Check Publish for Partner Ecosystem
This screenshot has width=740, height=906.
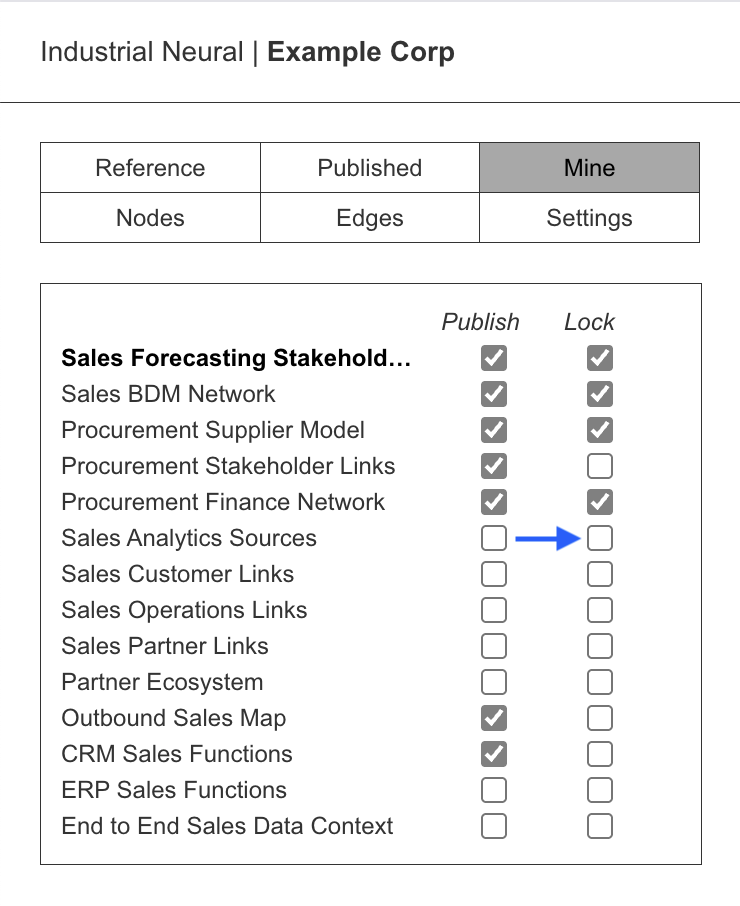click(494, 682)
